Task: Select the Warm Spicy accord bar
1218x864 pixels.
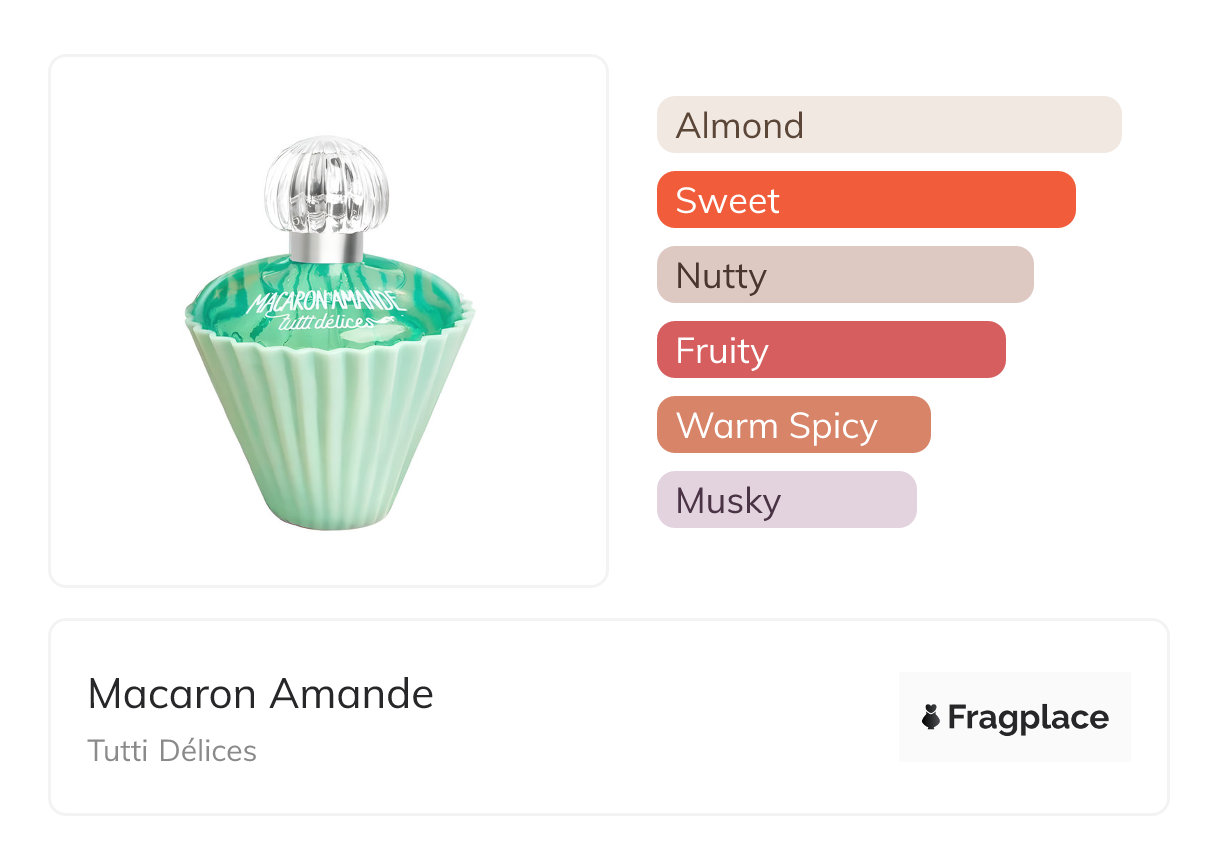Action: click(x=793, y=425)
